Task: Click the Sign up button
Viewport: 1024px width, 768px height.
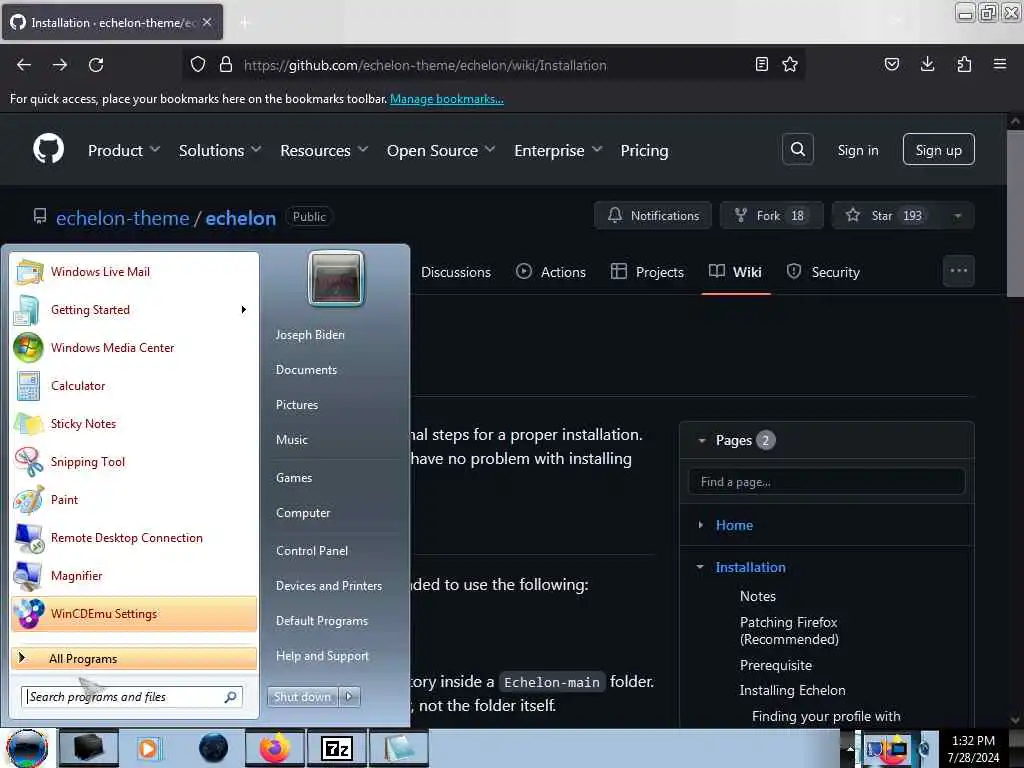Action: pos(938,150)
